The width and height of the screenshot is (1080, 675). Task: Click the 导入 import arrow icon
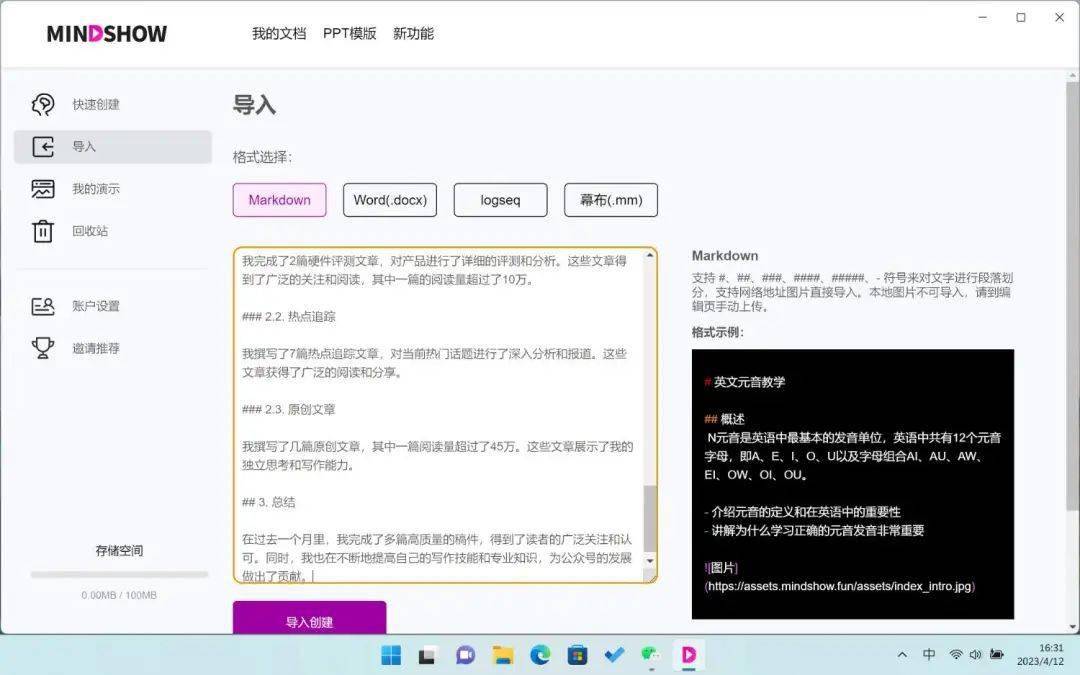coord(43,147)
